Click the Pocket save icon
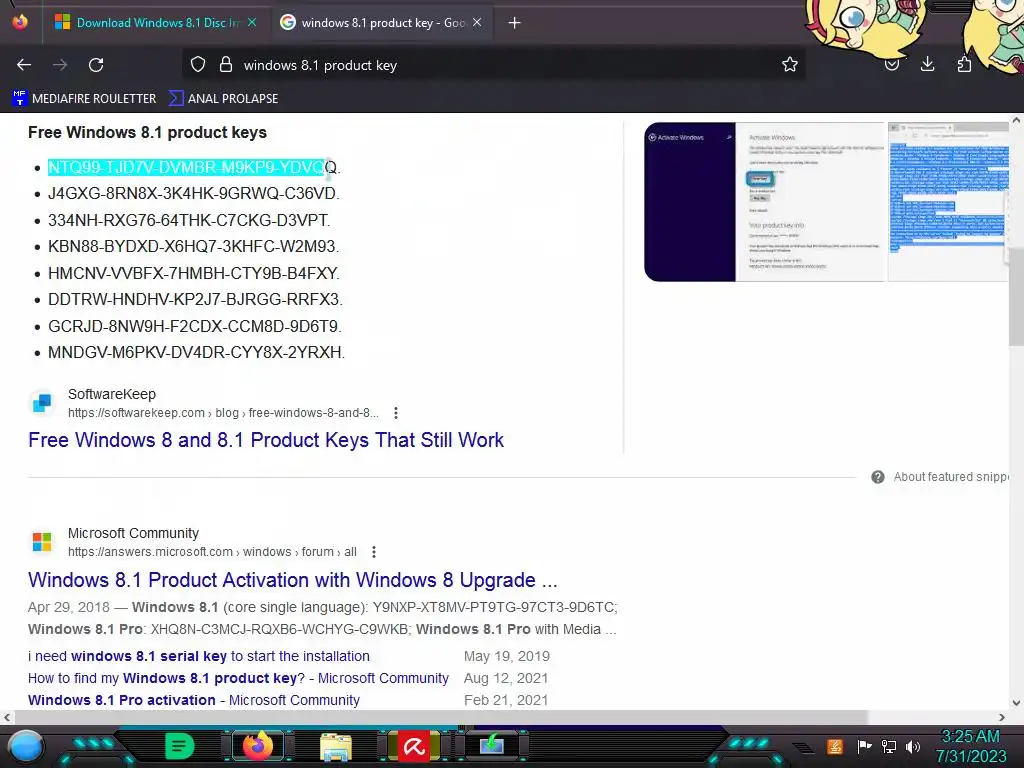Image resolution: width=1024 pixels, height=768 pixels. point(892,65)
